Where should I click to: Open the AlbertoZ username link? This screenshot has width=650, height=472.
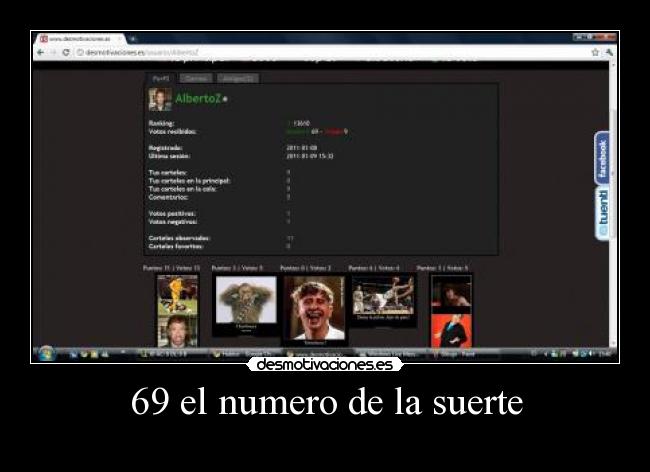pyautogui.click(x=198, y=99)
